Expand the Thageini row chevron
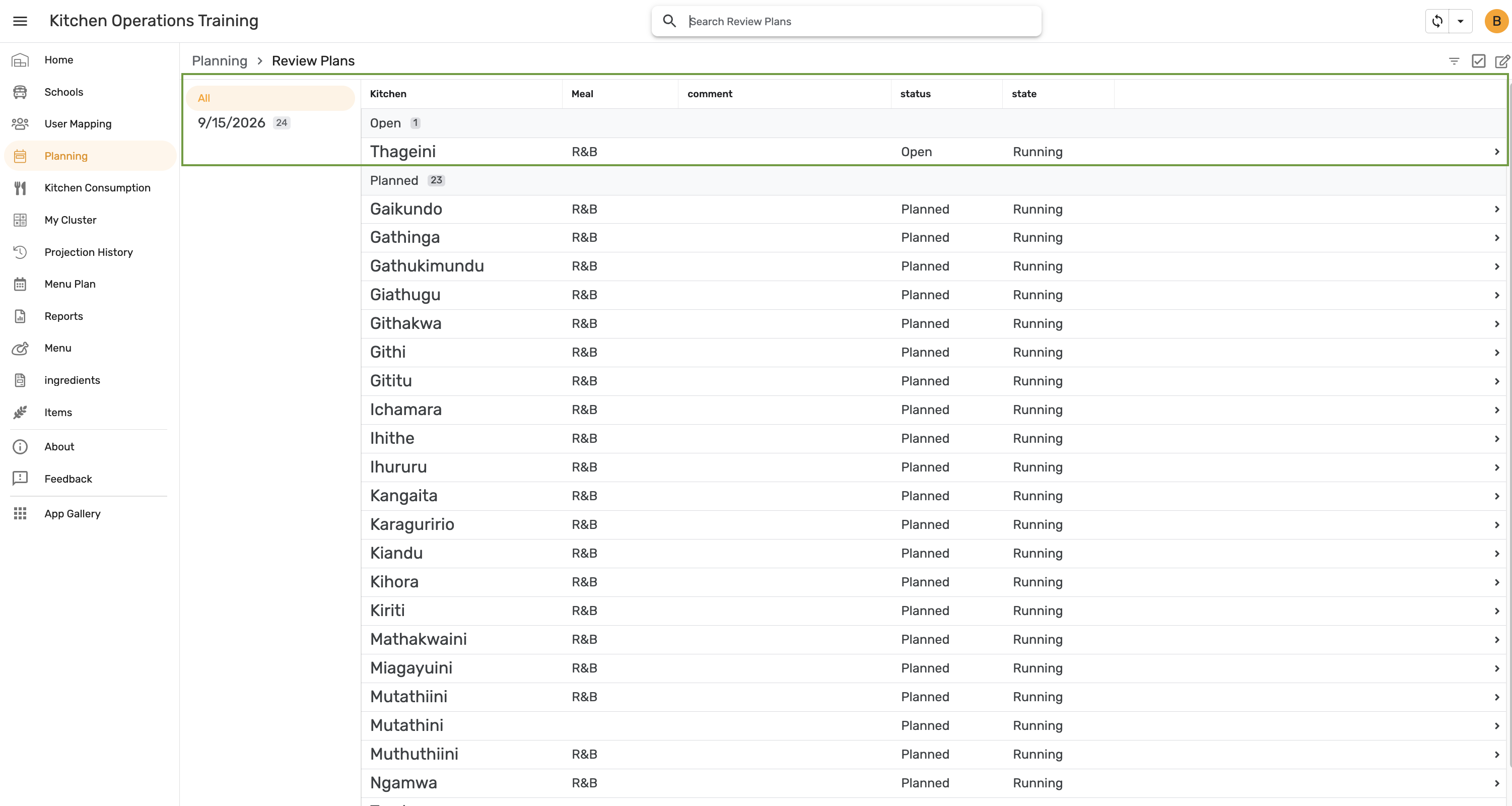The image size is (1512, 806). 1497,152
